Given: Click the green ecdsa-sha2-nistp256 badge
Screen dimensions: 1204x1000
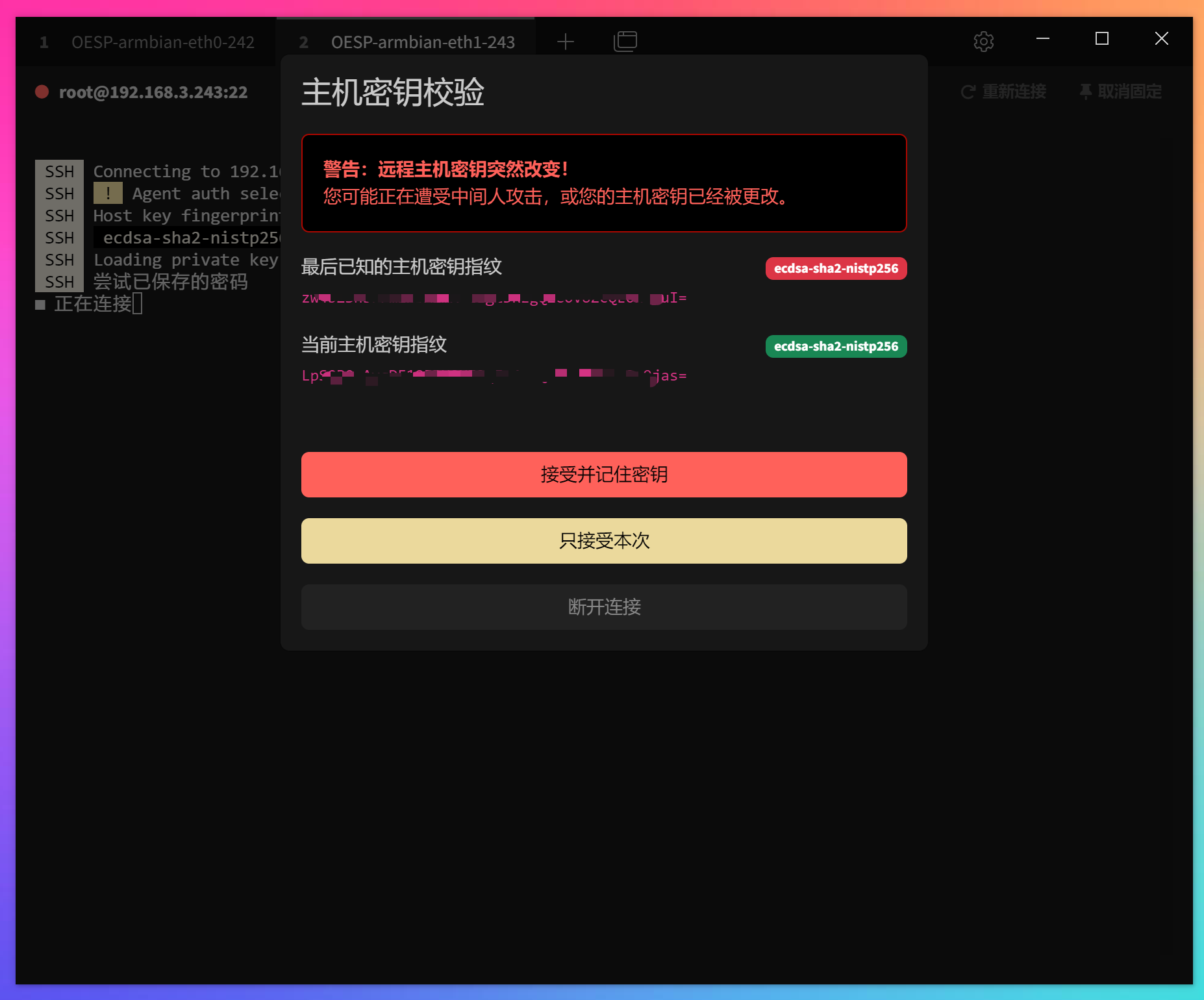Looking at the screenshot, I should coord(836,346).
